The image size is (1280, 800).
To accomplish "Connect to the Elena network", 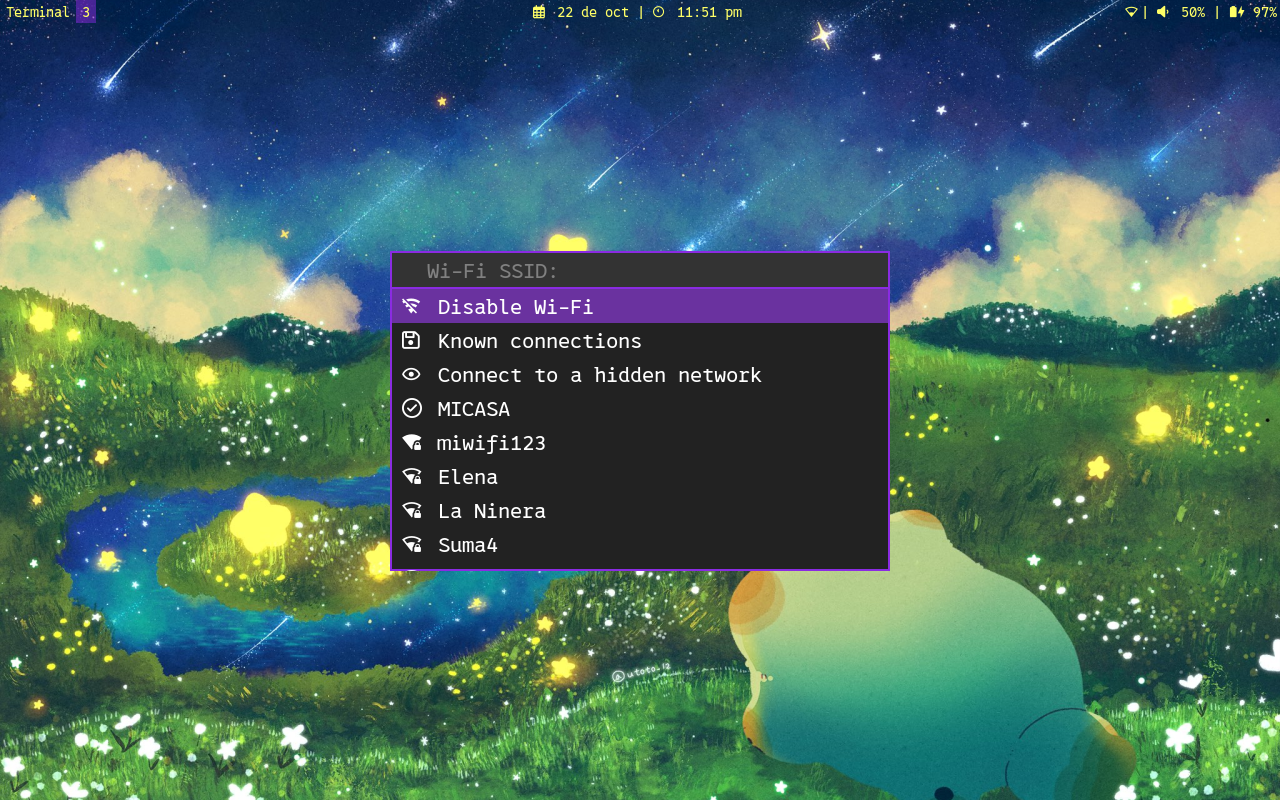I will click(467, 476).
